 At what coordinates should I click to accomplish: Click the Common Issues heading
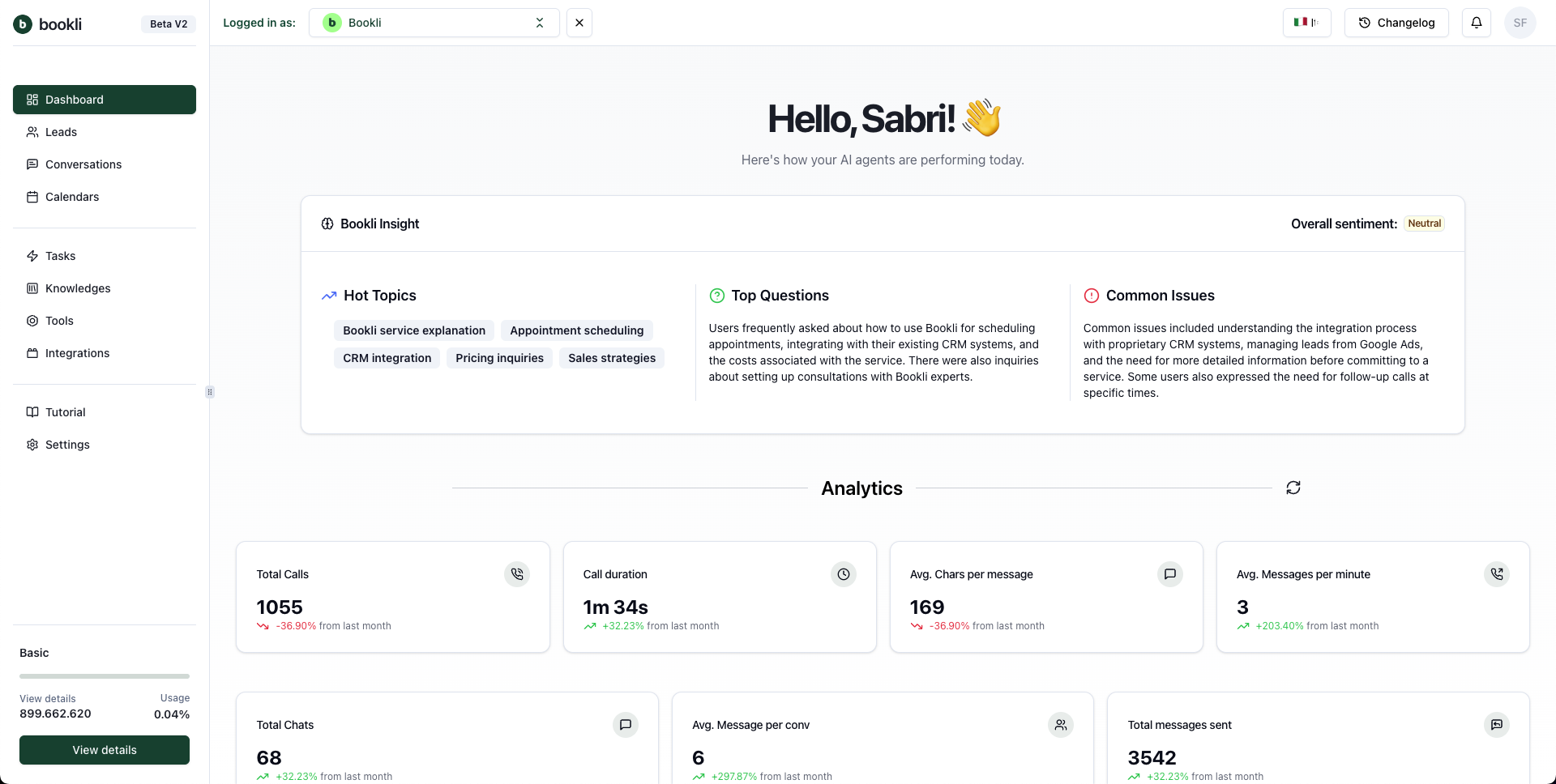coord(1160,296)
